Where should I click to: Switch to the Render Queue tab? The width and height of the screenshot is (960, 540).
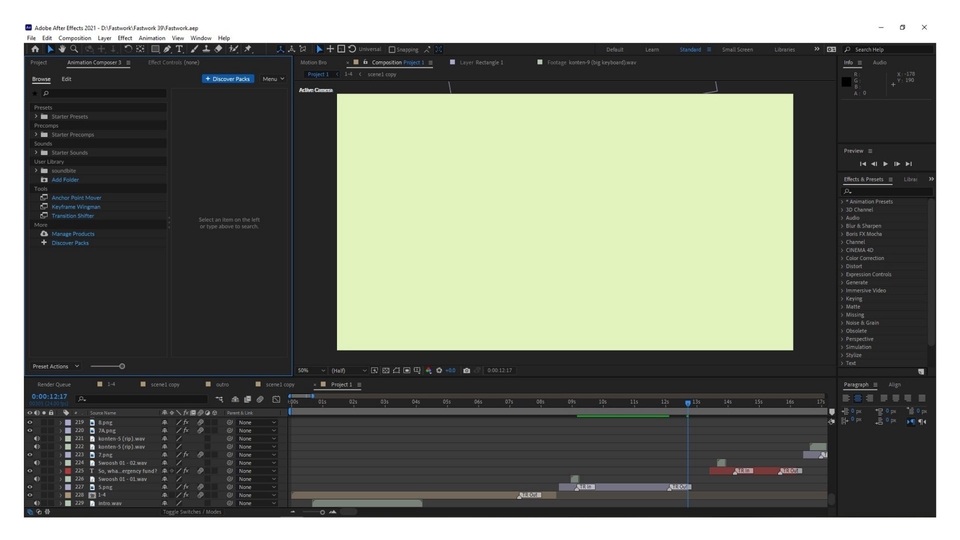click(x=54, y=384)
